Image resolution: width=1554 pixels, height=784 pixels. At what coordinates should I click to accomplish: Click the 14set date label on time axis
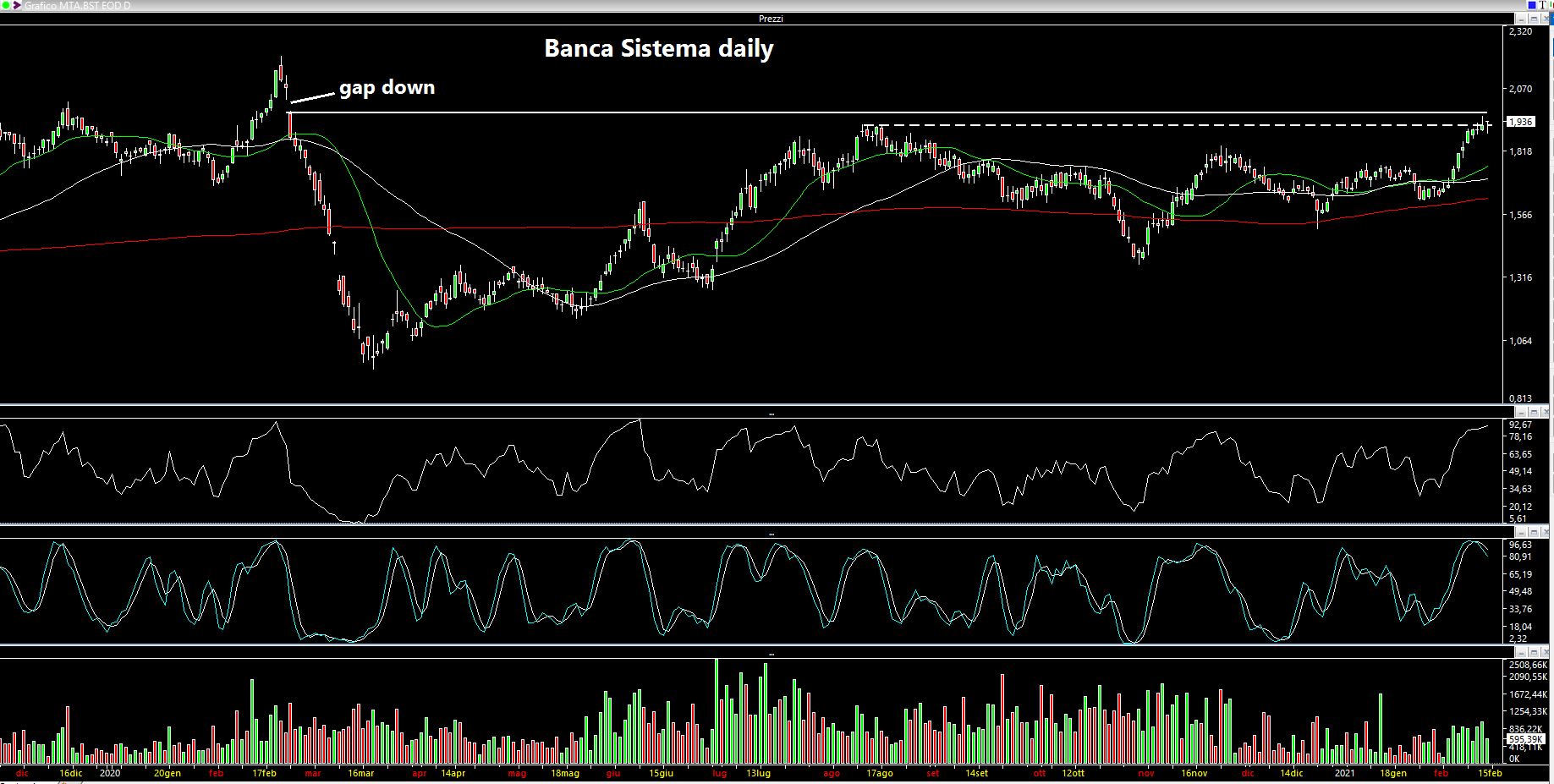click(977, 773)
